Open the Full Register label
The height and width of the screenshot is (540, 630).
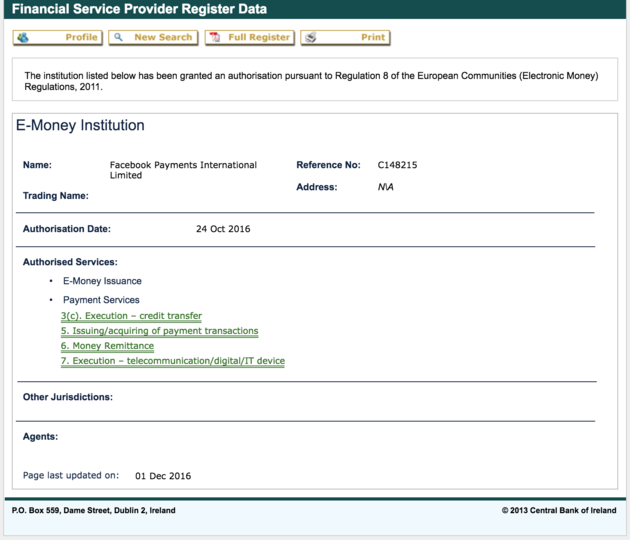[259, 37]
